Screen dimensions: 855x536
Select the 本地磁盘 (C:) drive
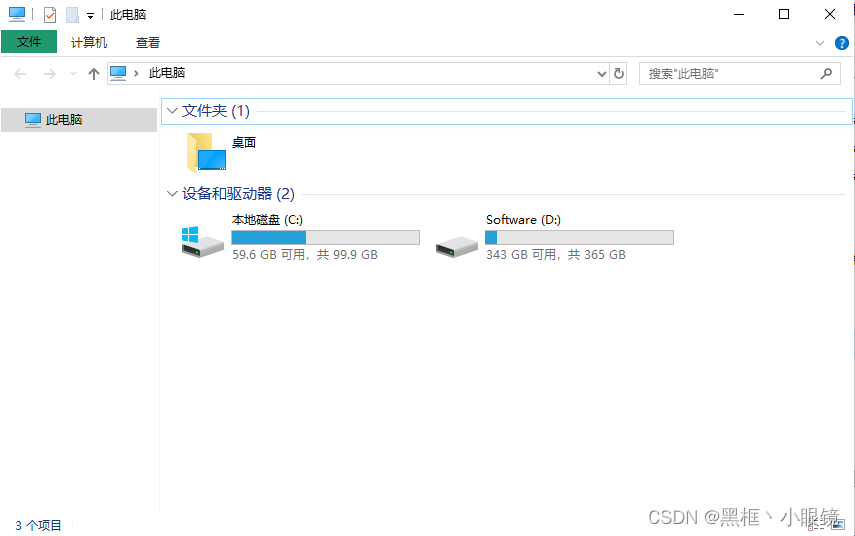point(300,237)
